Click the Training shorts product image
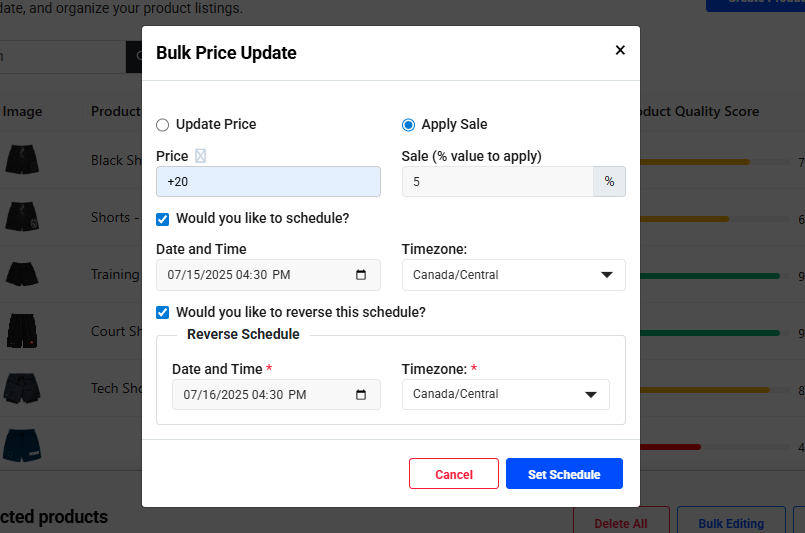Image resolution: width=805 pixels, height=533 pixels. tap(20, 274)
